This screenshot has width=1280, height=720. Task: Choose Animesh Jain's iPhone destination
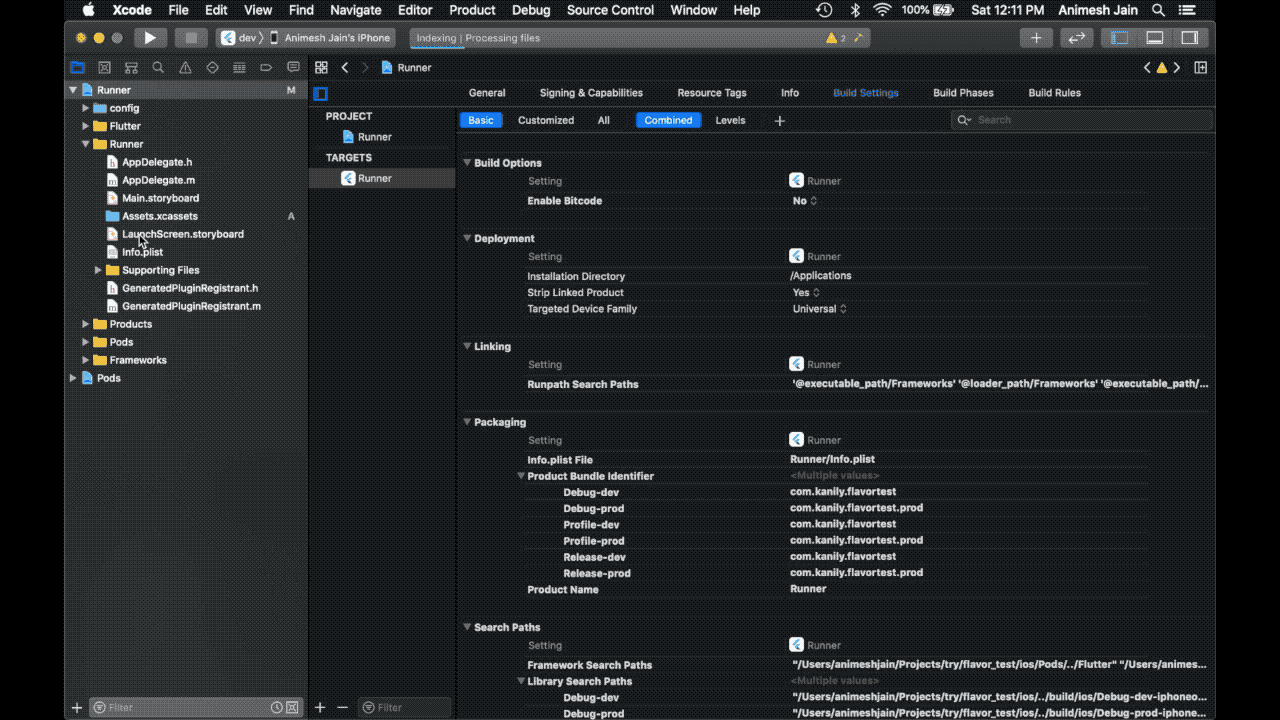[x=330, y=38]
